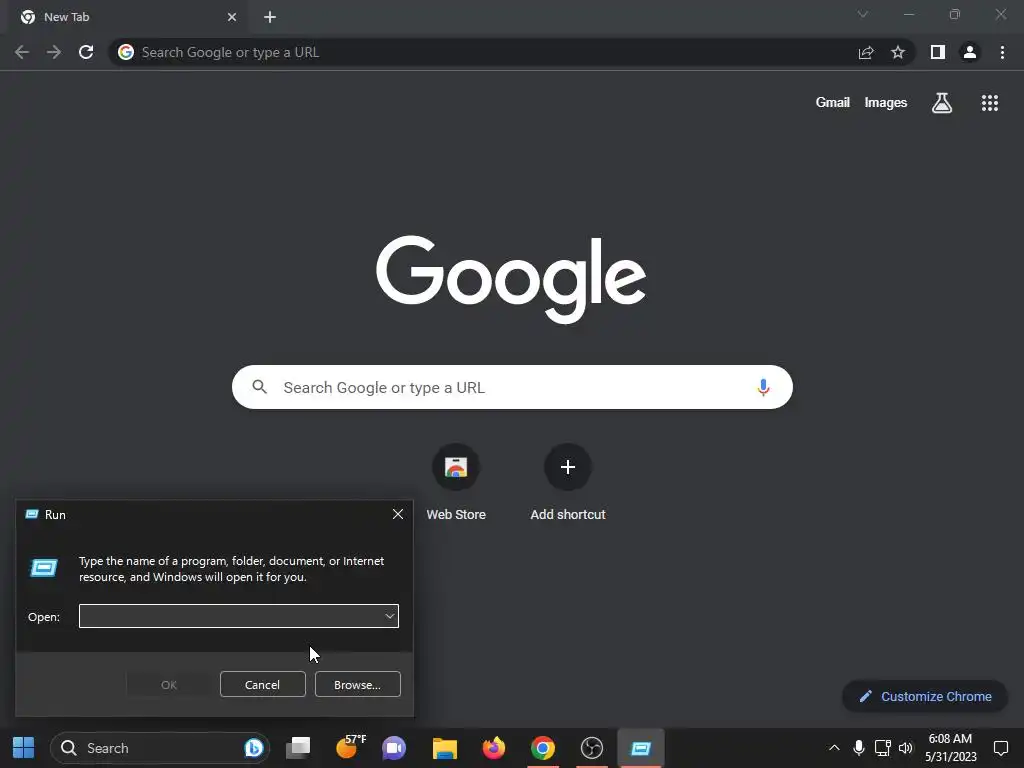Open the clock showing 6:08 AM
Viewport: 1024px width, 768px height.
point(950,748)
